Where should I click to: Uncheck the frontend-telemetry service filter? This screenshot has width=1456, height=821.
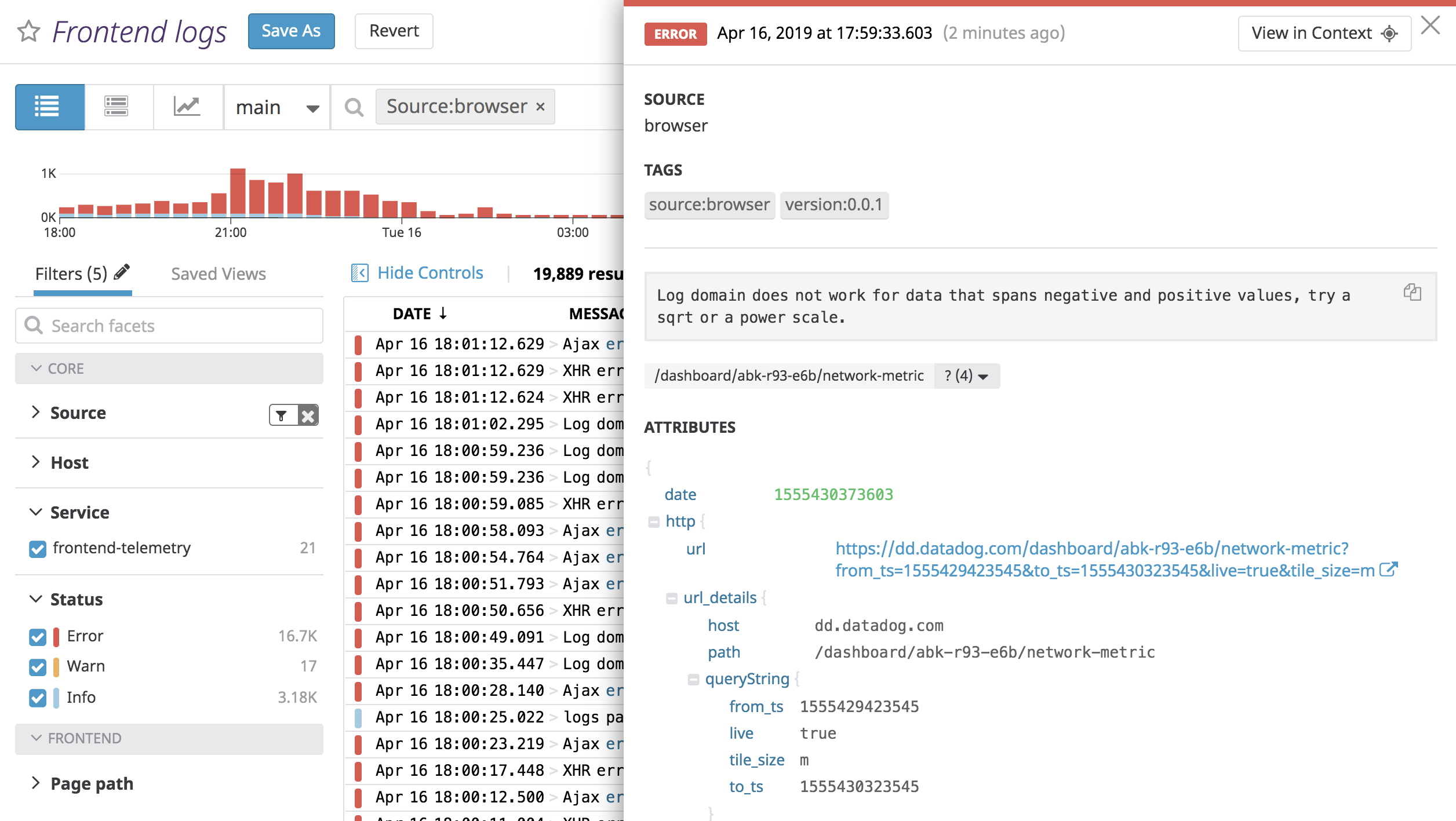point(37,549)
